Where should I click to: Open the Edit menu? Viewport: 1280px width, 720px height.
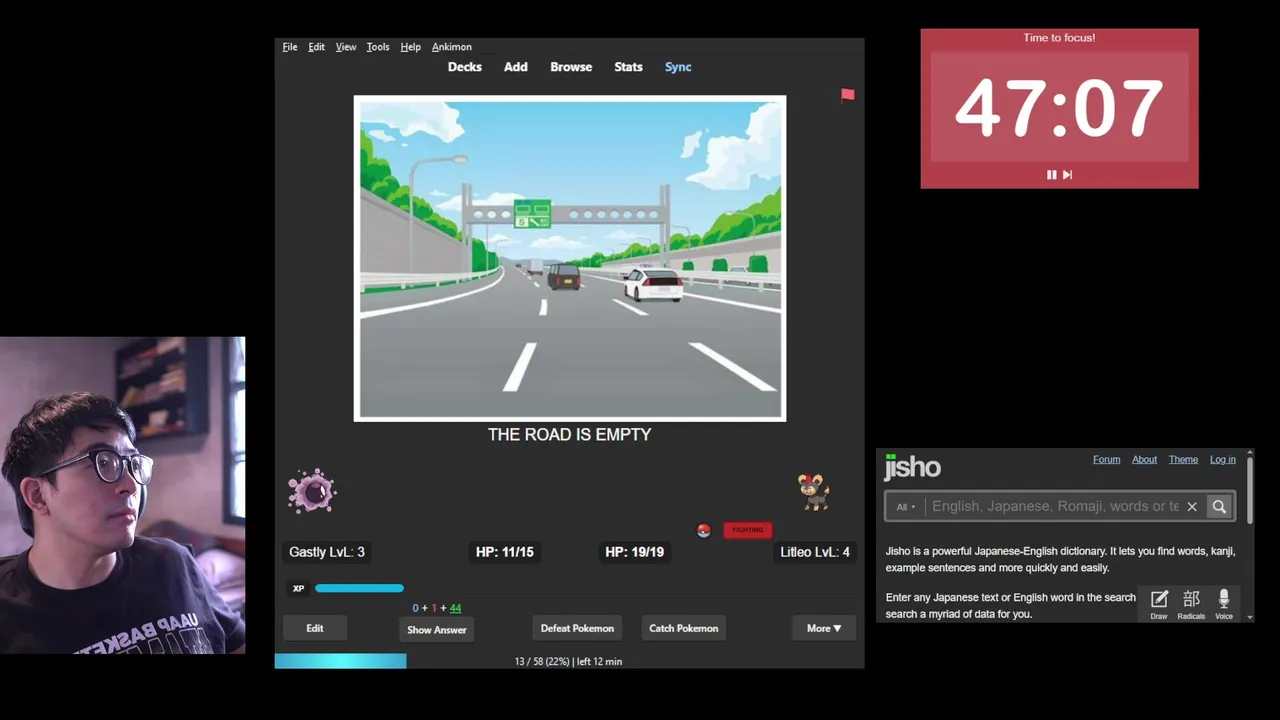tap(316, 47)
